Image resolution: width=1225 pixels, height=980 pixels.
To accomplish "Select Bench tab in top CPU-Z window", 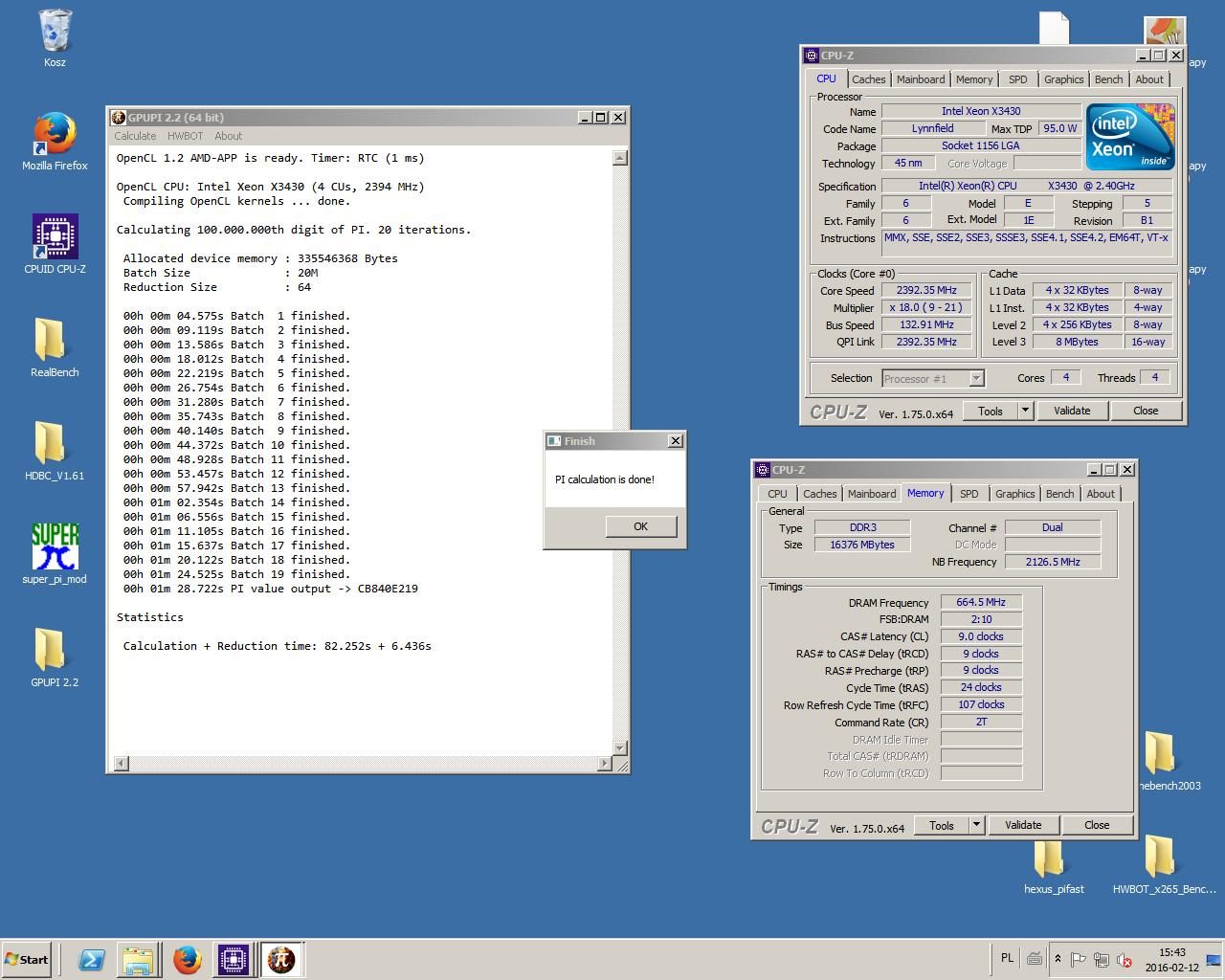I will click(x=1108, y=79).
